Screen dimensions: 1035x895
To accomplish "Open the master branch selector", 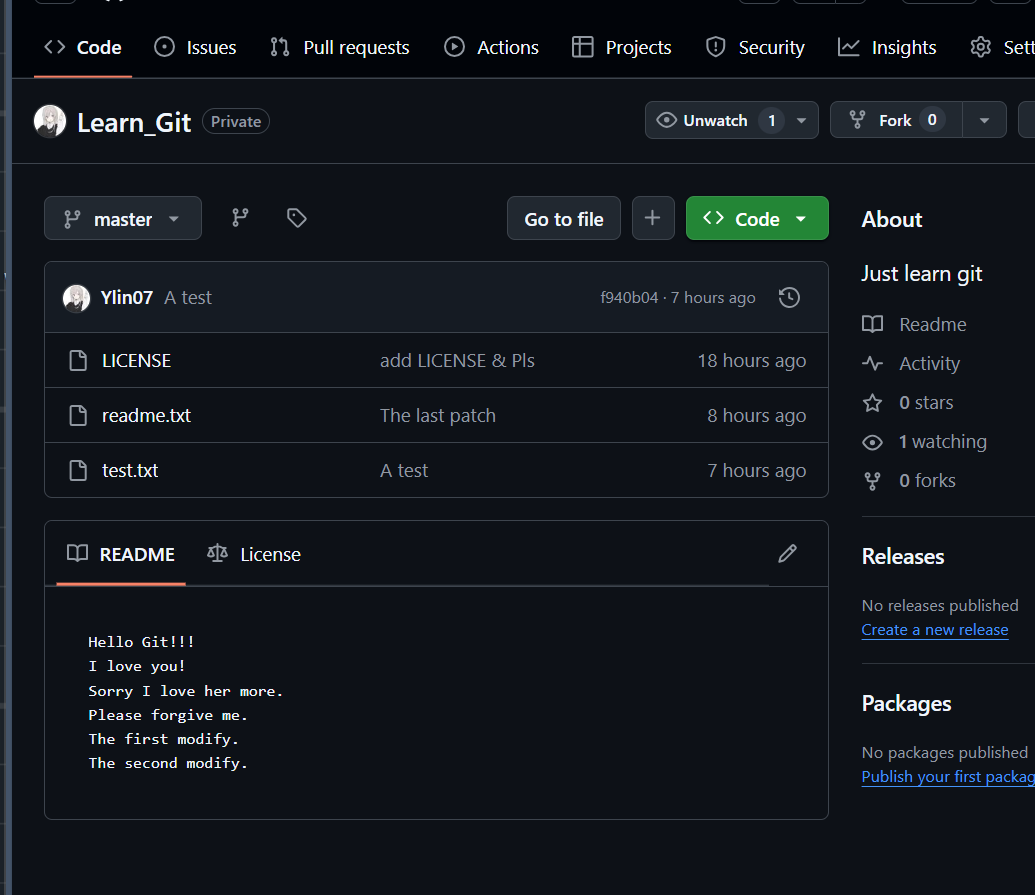I will [123, 218].
